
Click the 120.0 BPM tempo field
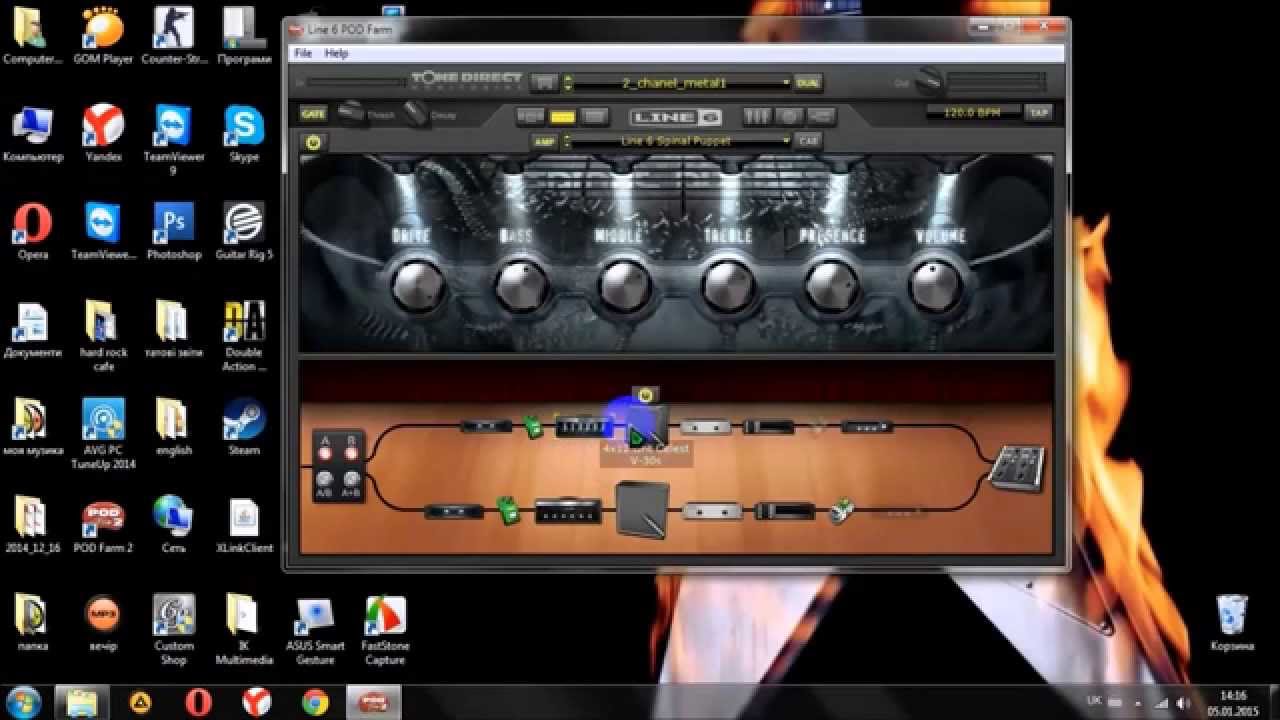[x=973, y=112]
